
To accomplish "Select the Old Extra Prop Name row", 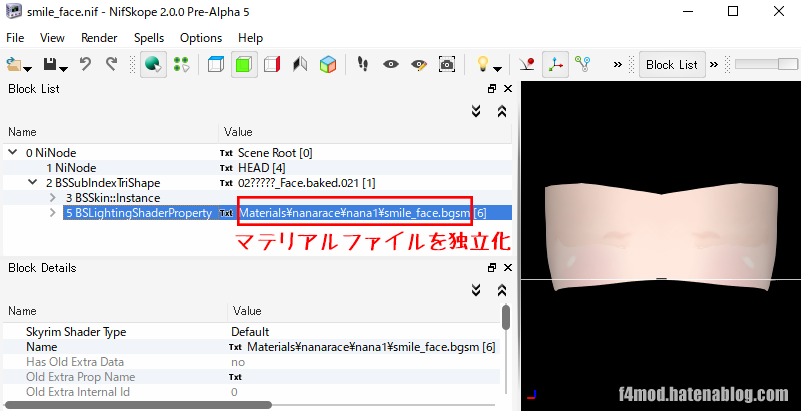I will (252, 377).
